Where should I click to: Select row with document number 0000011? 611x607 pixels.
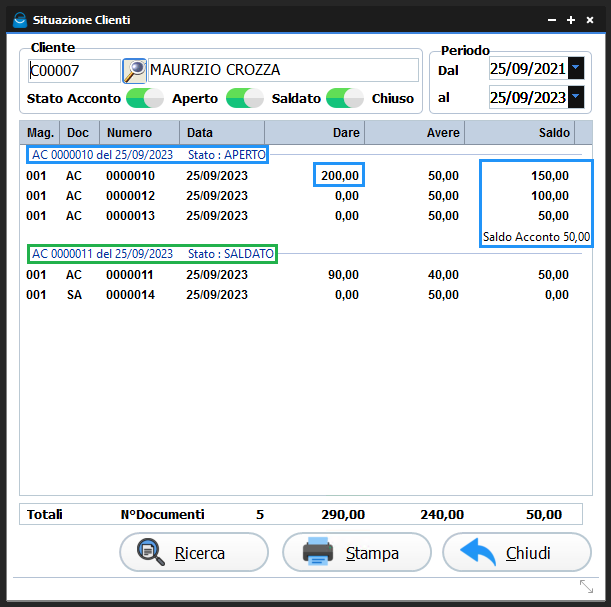tap(298, 275)
